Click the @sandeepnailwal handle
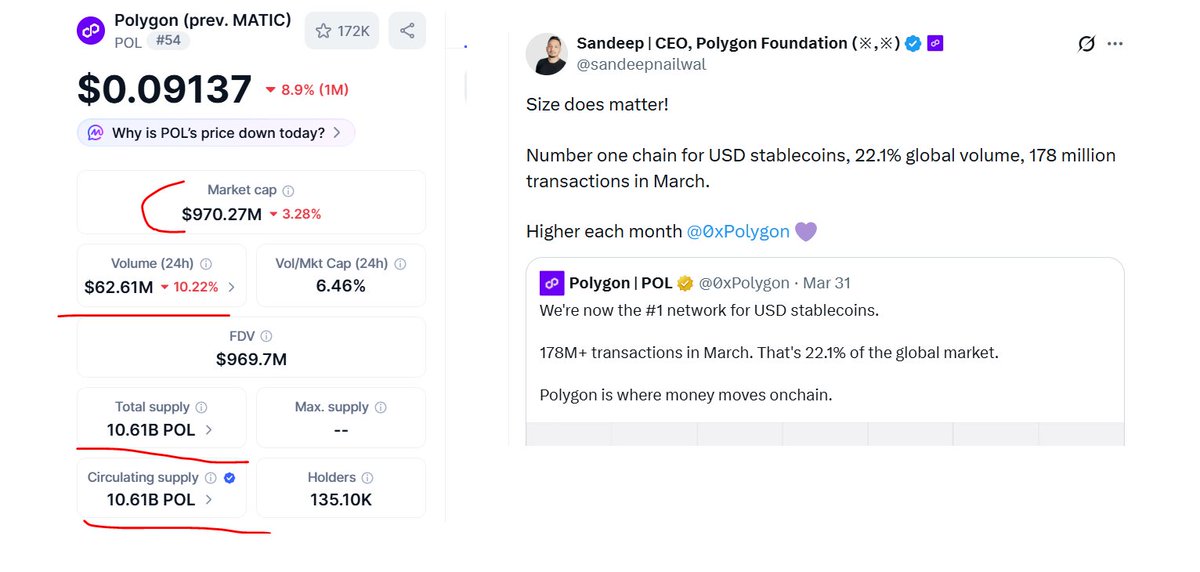Image resolution: width=1200 pixels, height=572 pixels. (641, 64)
